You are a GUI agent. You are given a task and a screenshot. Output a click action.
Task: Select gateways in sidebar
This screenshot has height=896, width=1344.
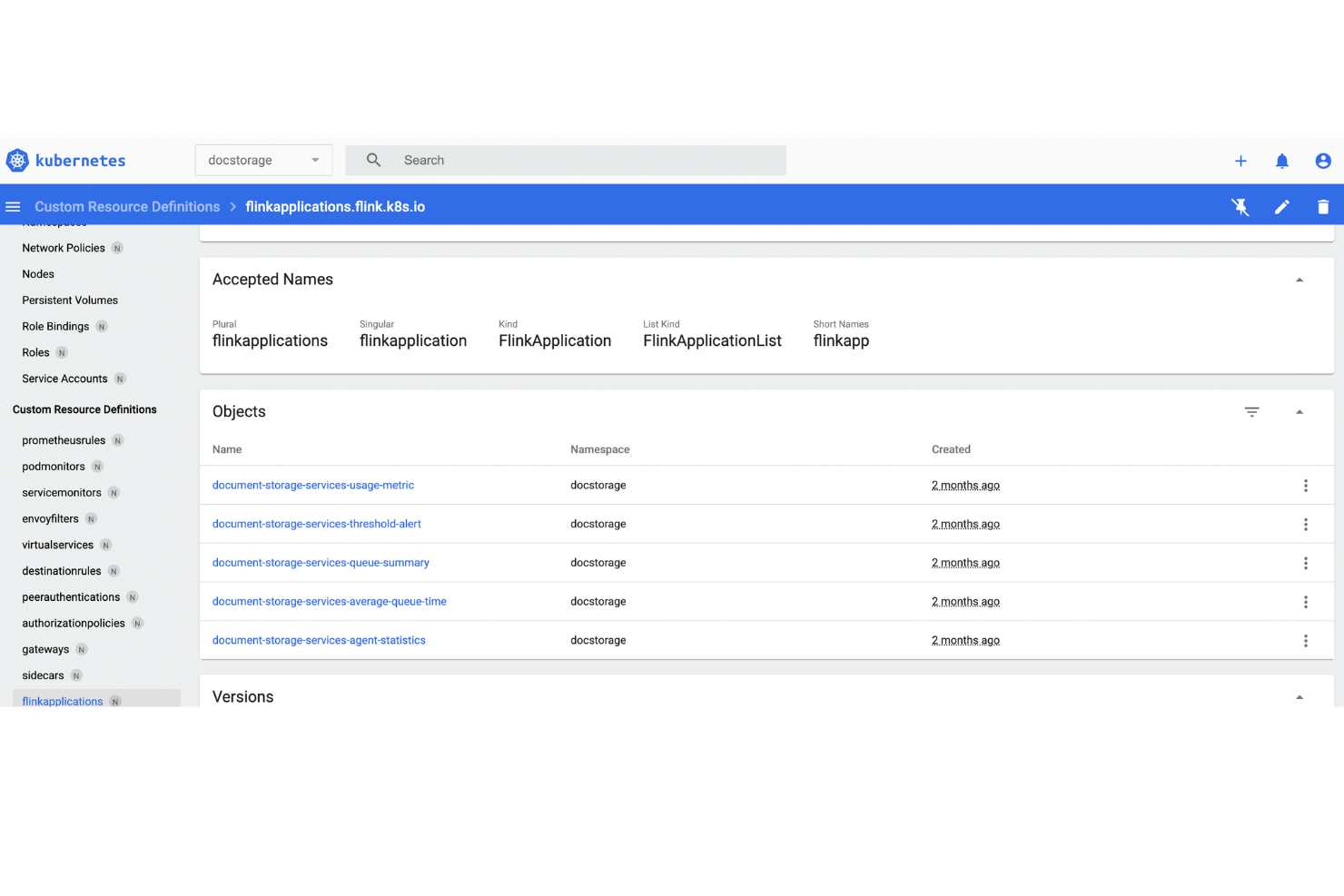tap(45, 650)
